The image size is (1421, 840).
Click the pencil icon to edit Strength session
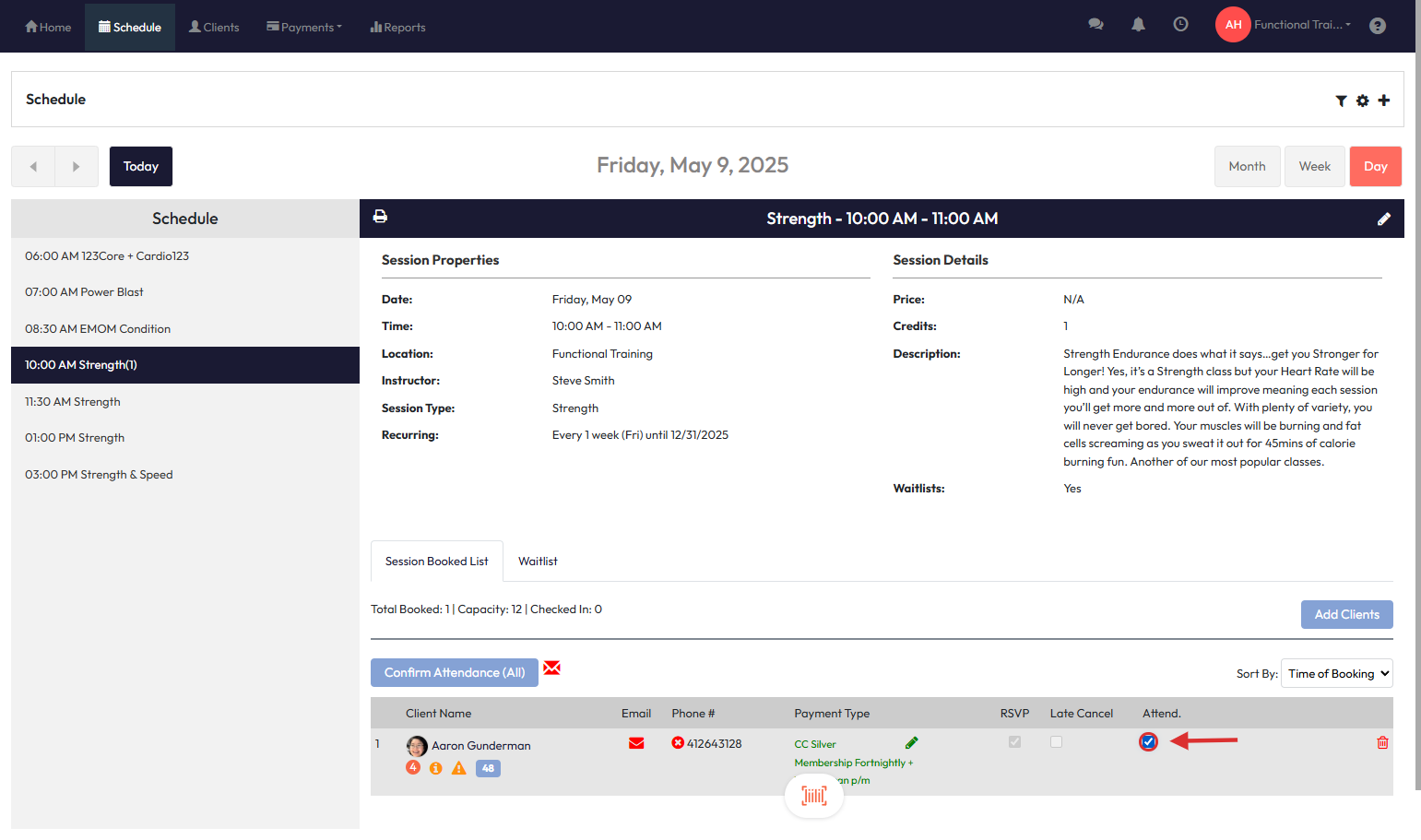1383,219
